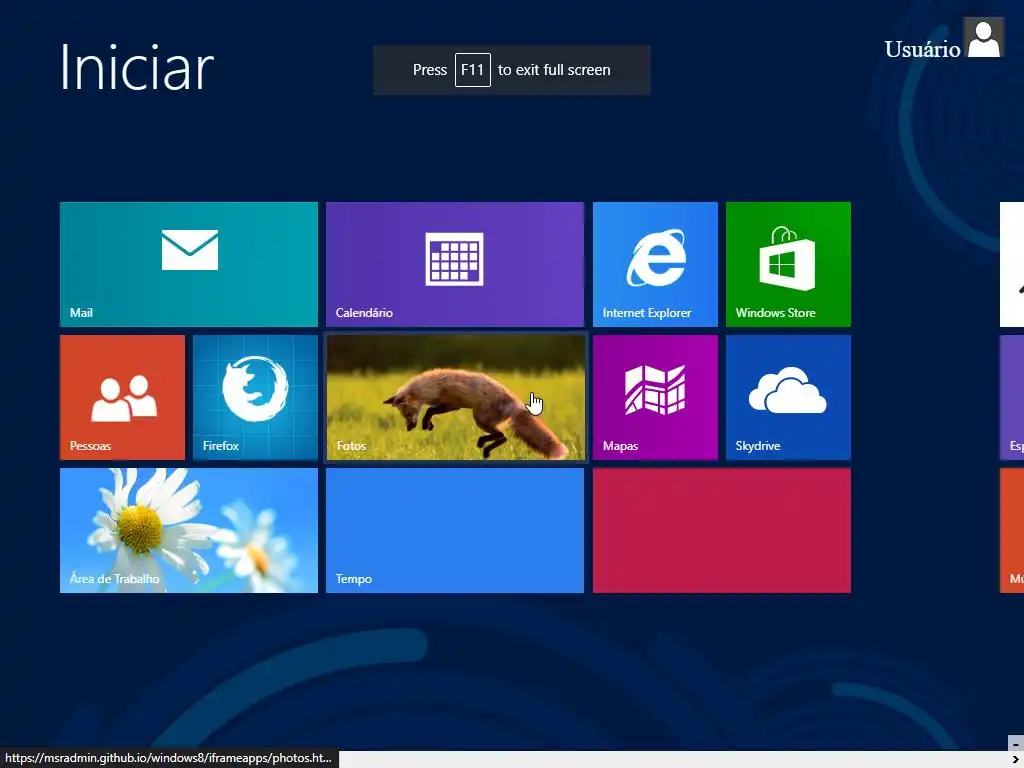The height and width of the screenshot is (768, 1024).
Task: Click the F11 key hint in the banner
Action: coord(472,70)
